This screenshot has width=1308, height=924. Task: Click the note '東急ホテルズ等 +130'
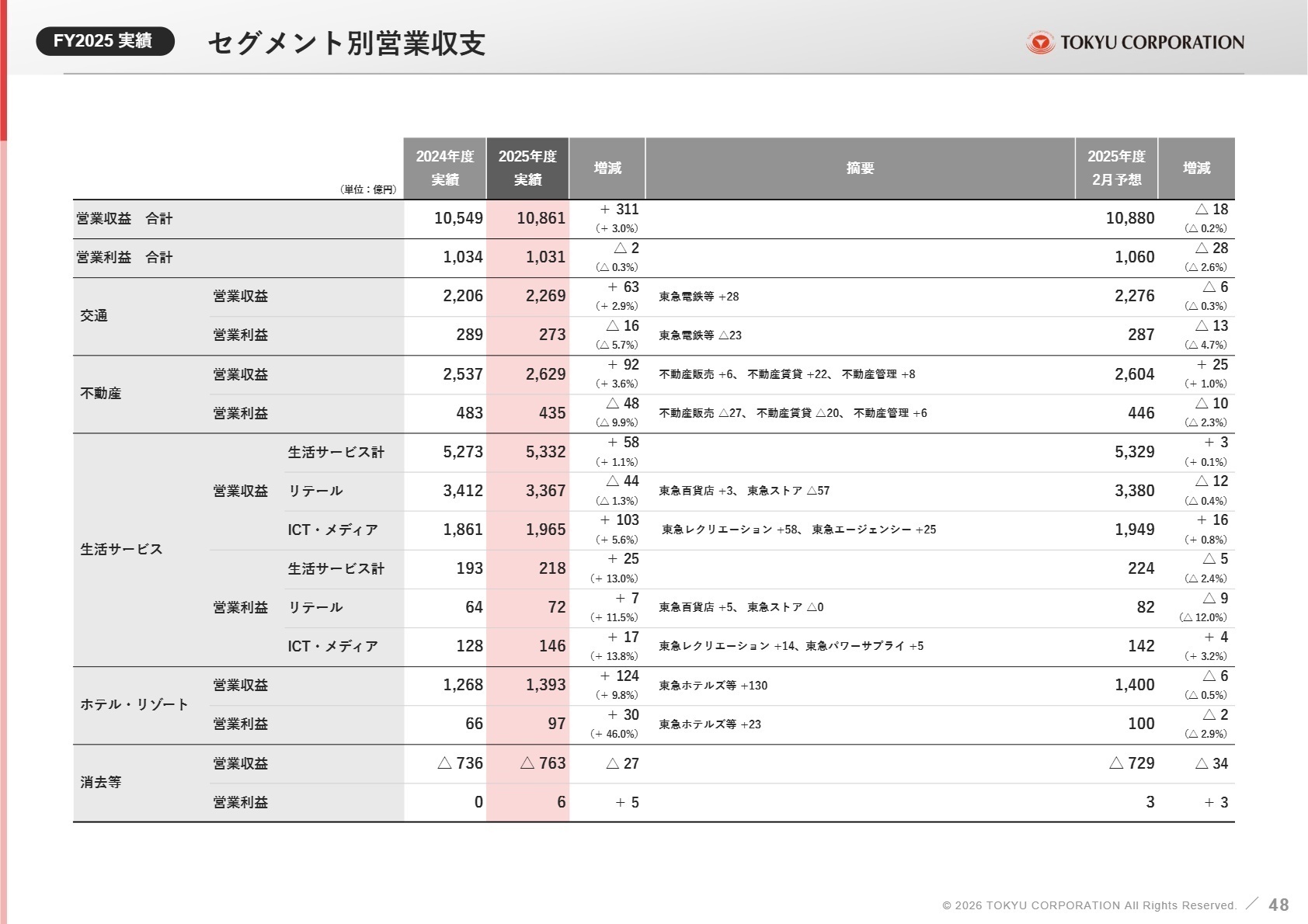click(x=713, y=686)
